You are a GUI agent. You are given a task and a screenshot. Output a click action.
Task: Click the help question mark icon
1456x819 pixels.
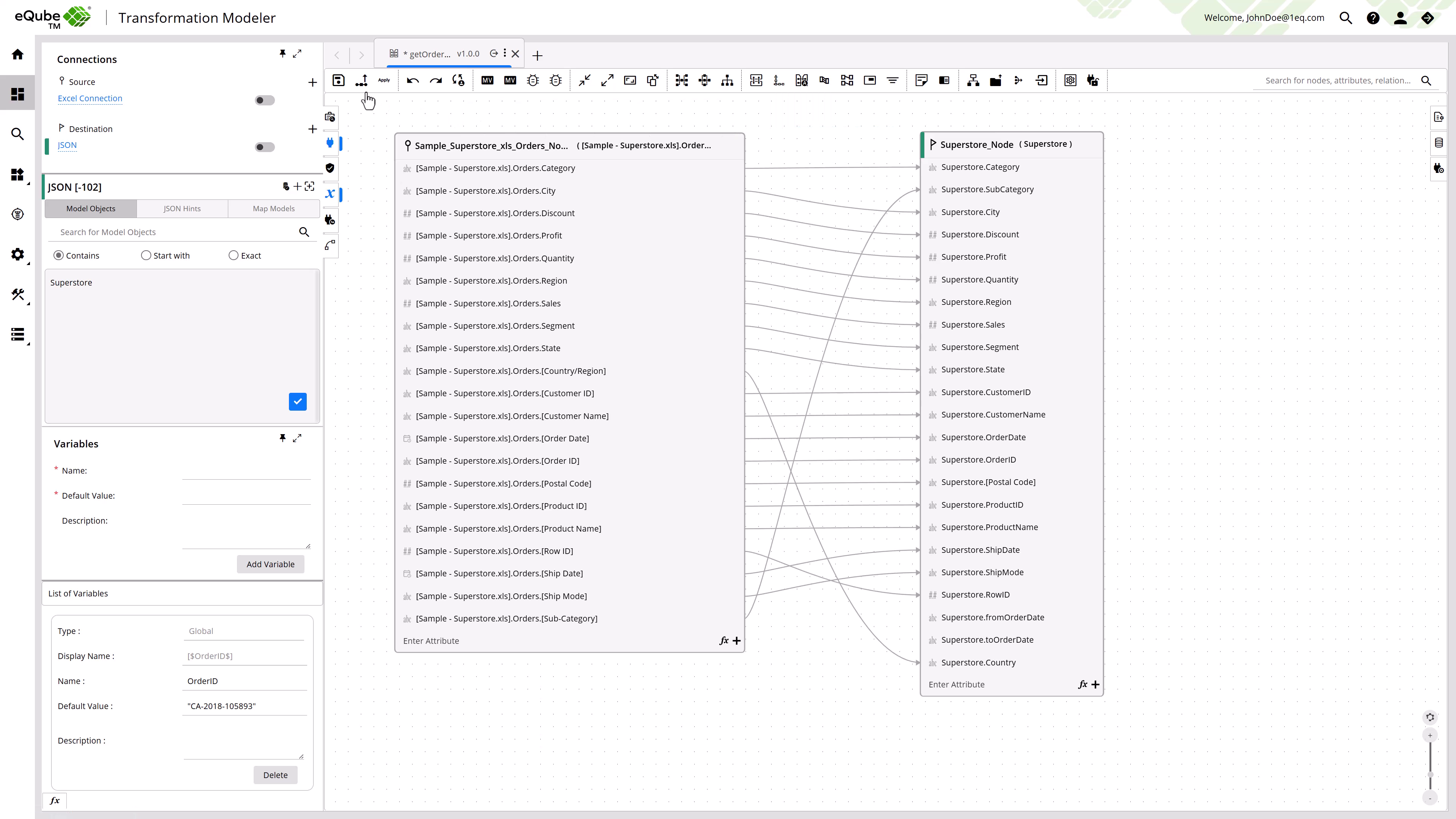tap(1373, 18)
